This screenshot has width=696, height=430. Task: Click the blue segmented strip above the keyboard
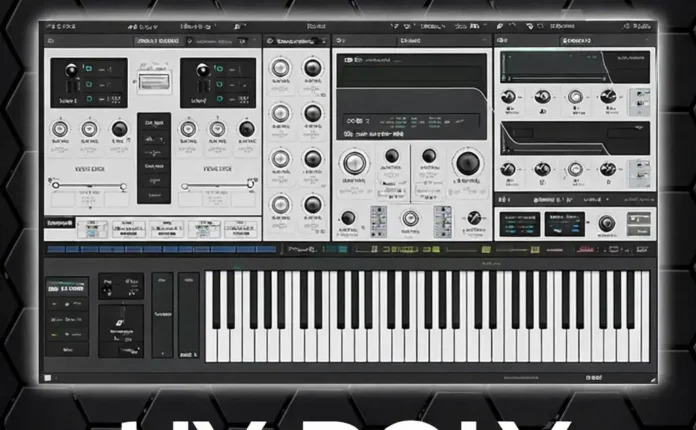pos(162,249)
